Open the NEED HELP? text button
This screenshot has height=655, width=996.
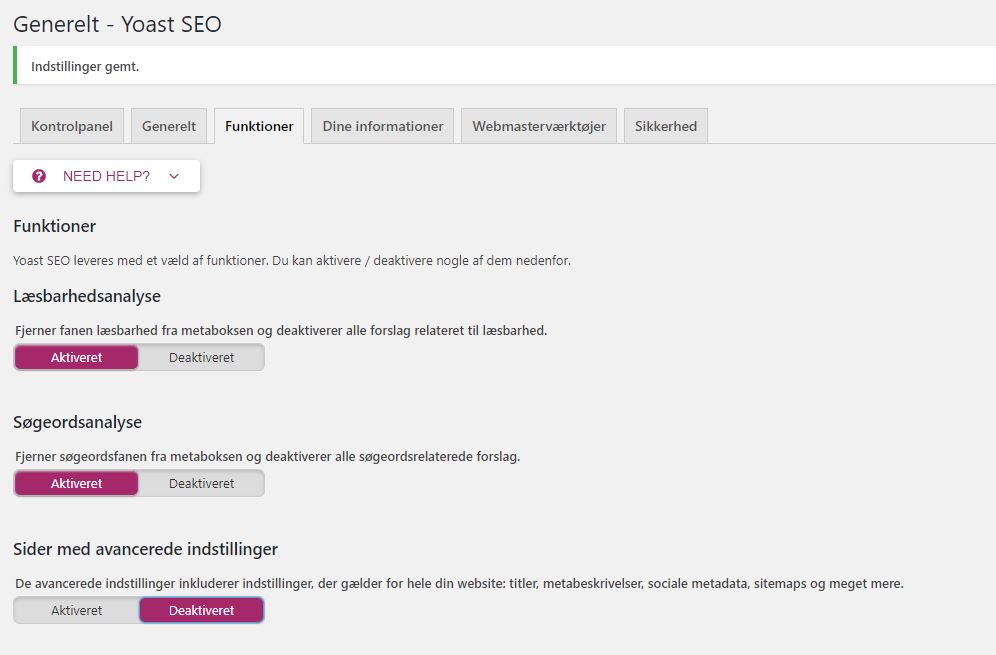tap(106, 176)
